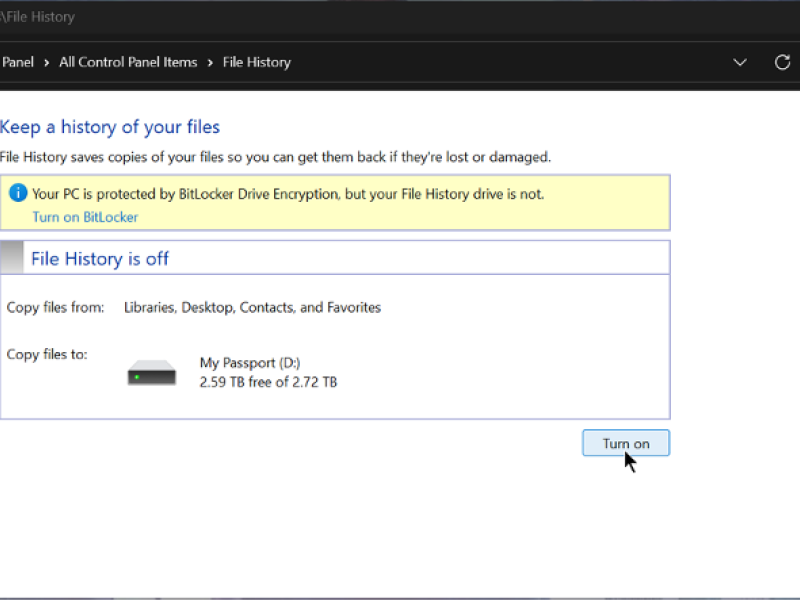Click the blue info icon in BitLocker notice

pyautogui.click(x=18, y=193)
